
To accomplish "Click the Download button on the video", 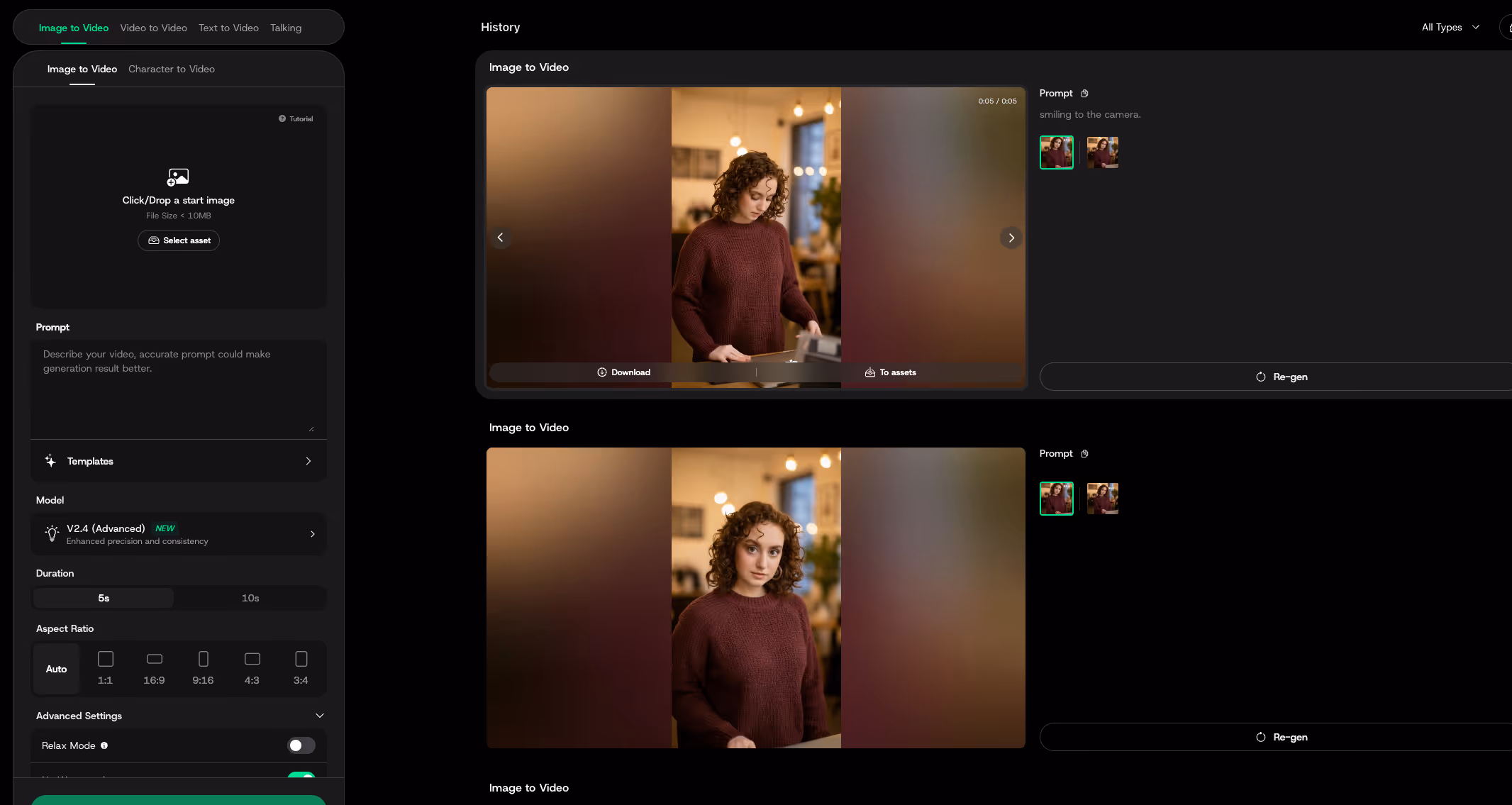I will coord(623,372).
